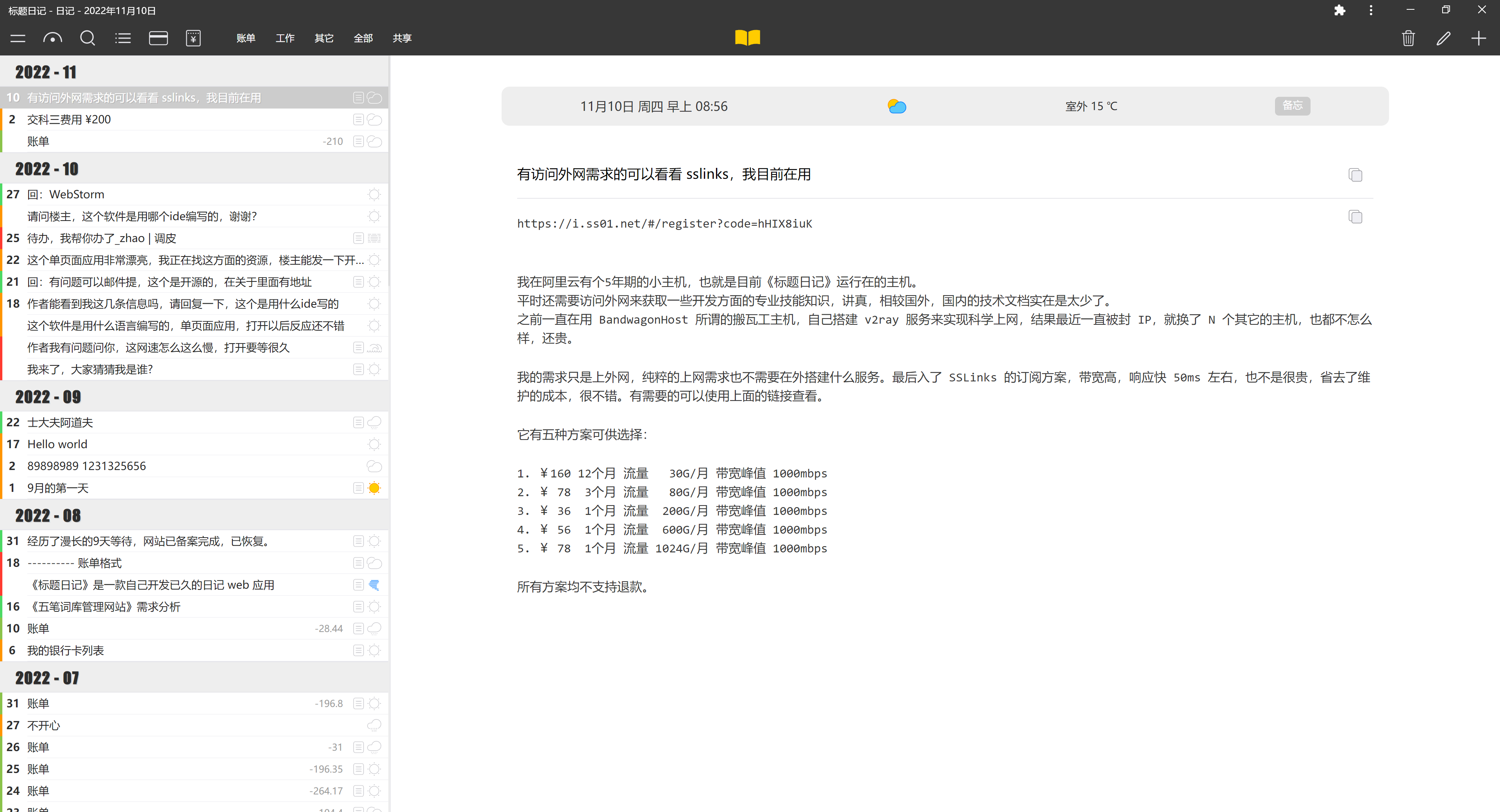The width and height of the screenshot is (1500, 812).
Task: Click the bank card icon in toolbar
Action: [158, 38]
